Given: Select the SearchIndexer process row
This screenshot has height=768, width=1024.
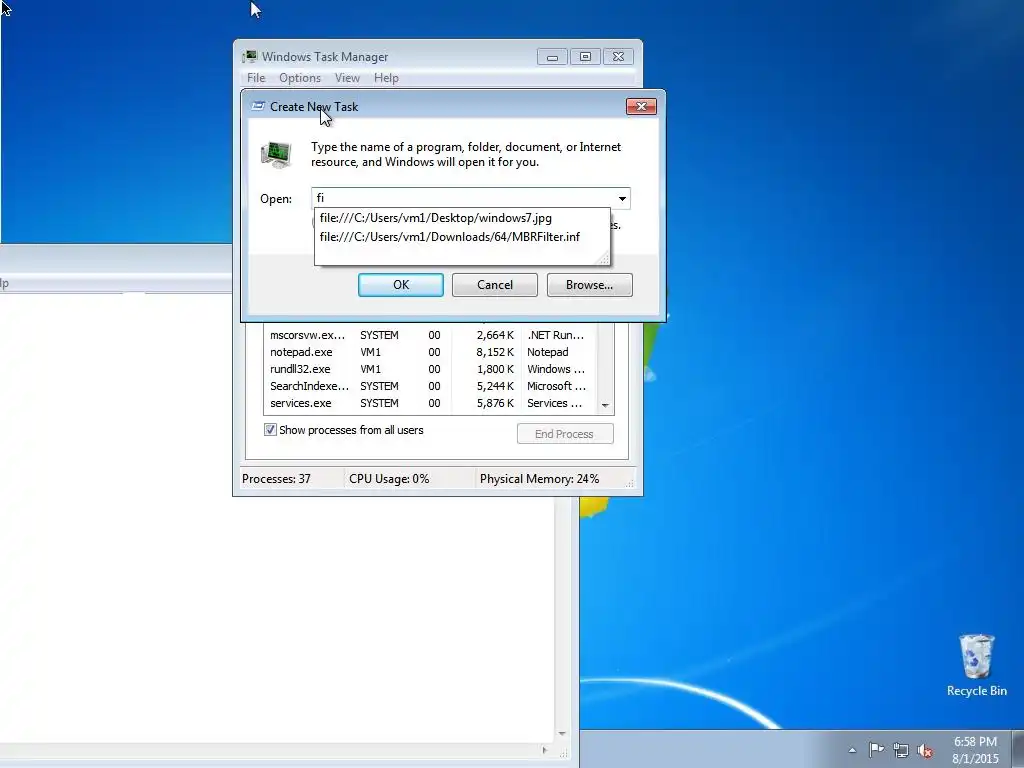Looking at the screenshot, I should pyautogui.click(x=431, y=386).
